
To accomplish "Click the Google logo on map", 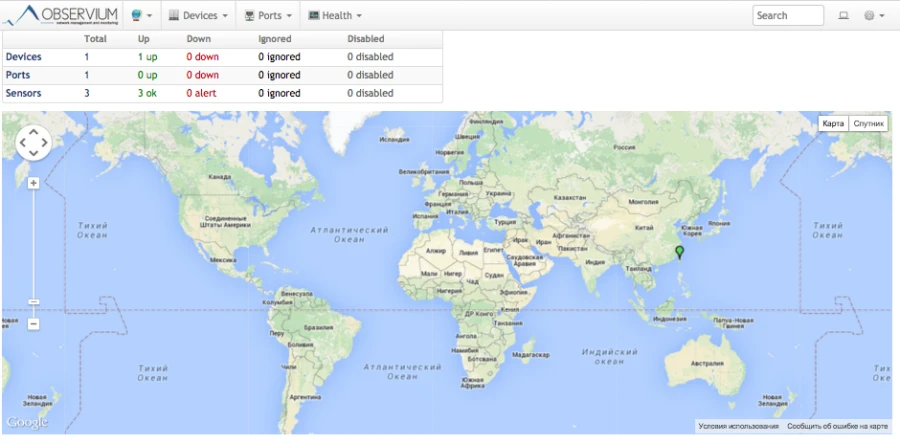I will click(26, 423).
